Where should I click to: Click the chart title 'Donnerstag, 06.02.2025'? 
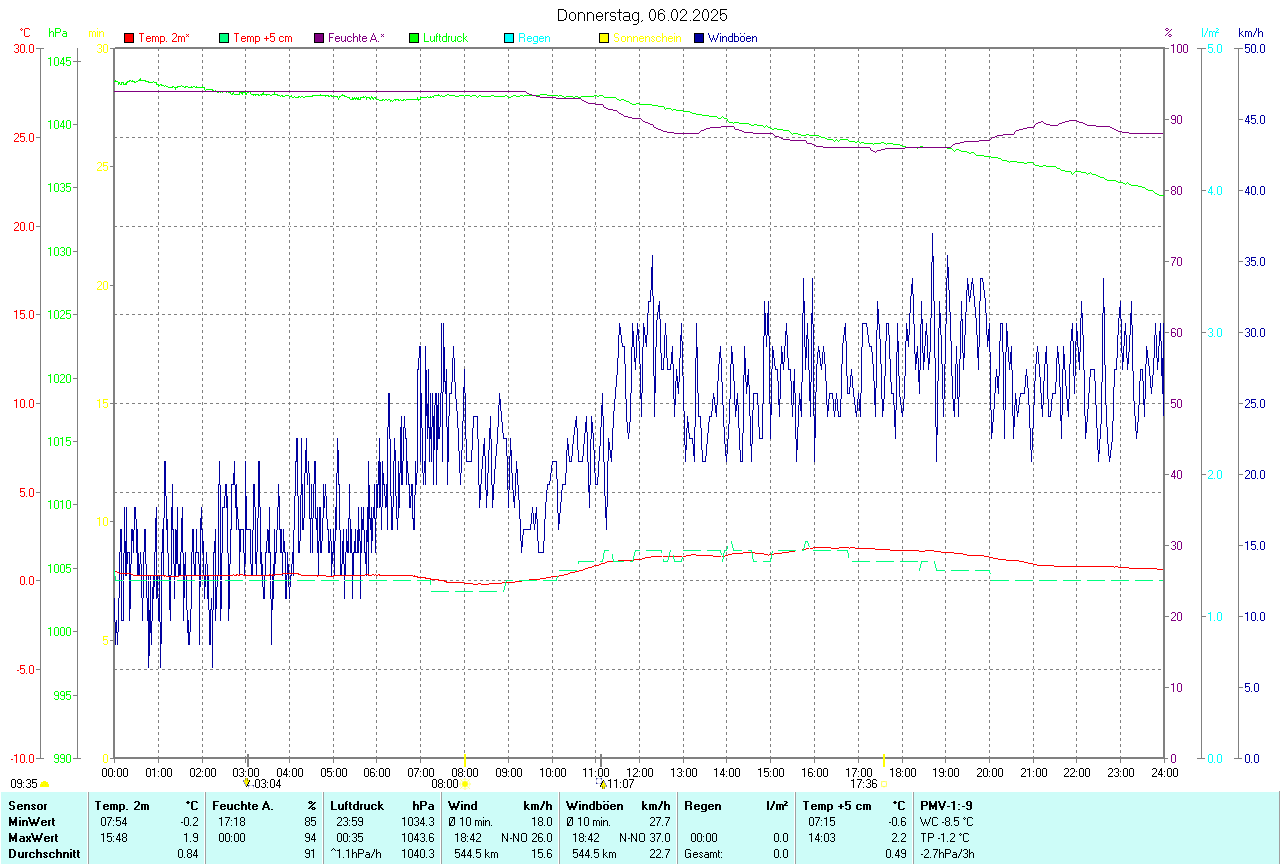pos(642,15)
